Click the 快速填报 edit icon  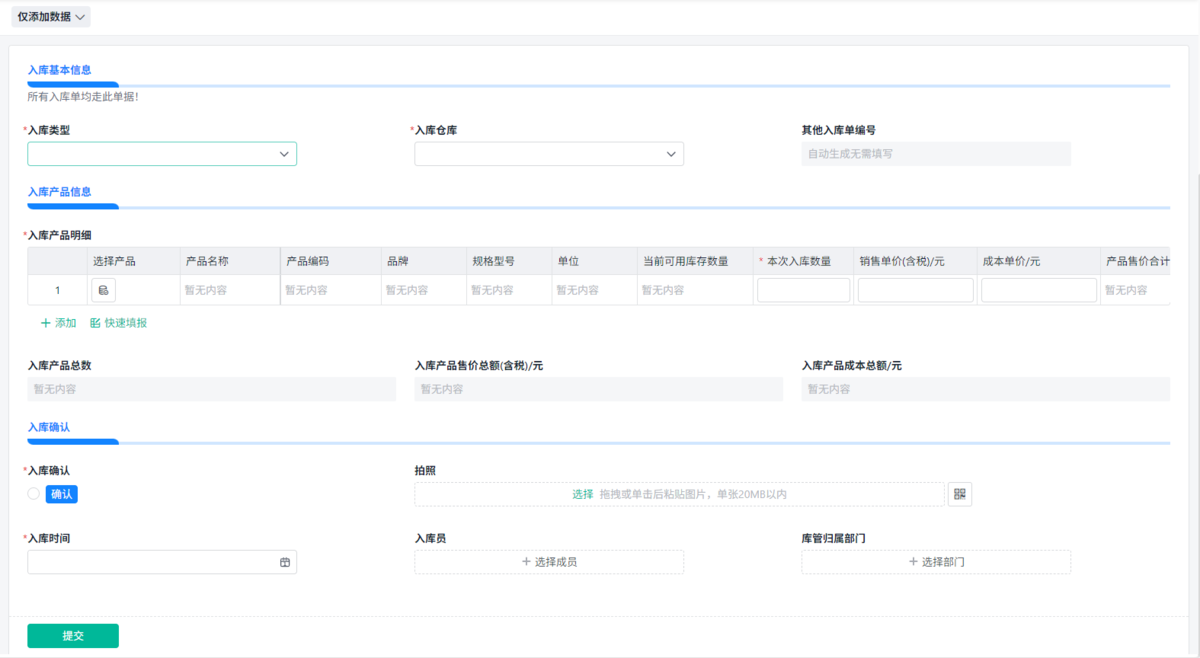click(x=95, y=323)
